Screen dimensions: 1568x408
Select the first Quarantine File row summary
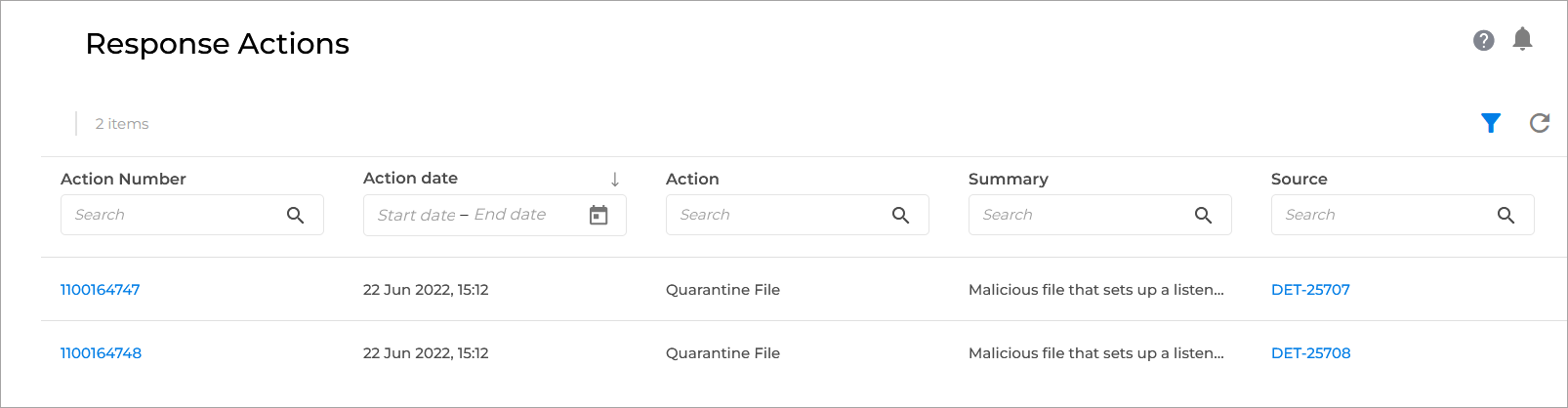(1095, 290)
